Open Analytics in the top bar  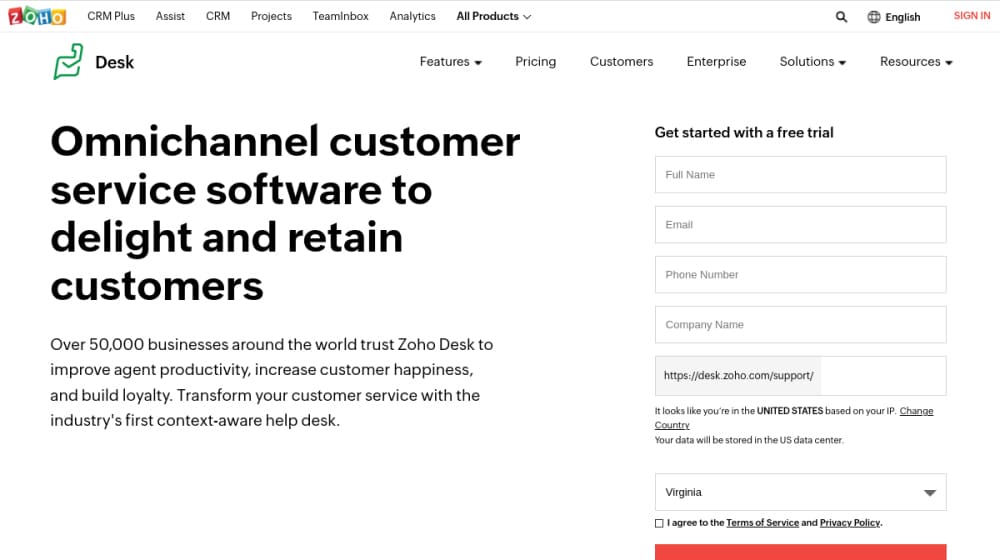412,16
